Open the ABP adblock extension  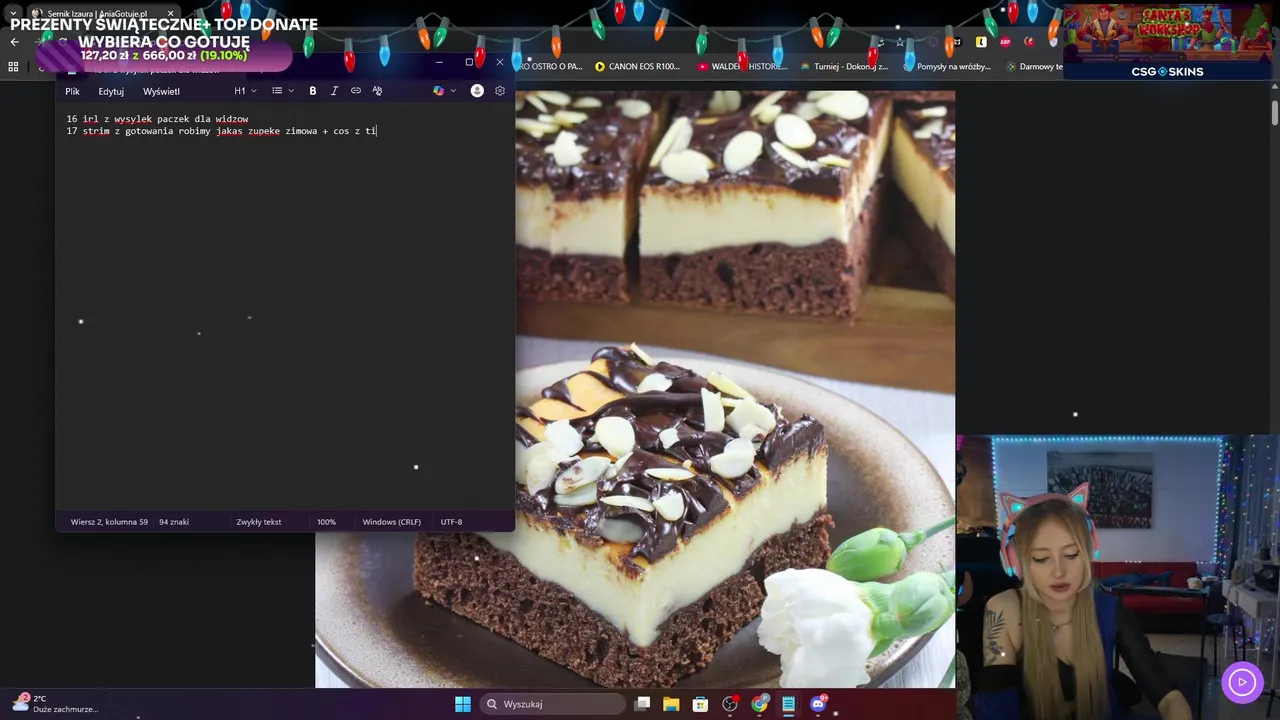coord(1005,42)
